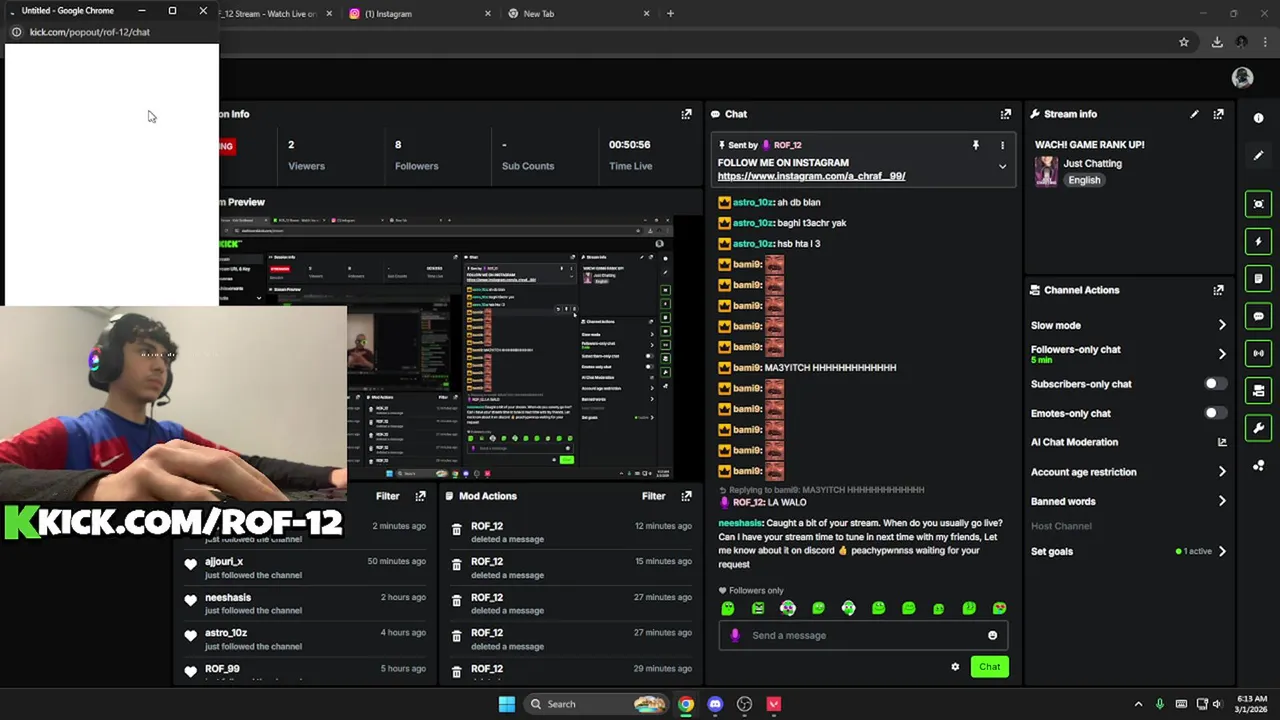Open profile avatar at top right of the Kick page
Image resolution: width=1280 pixels, height=720 pixels.
click(x=1242, y=78)
